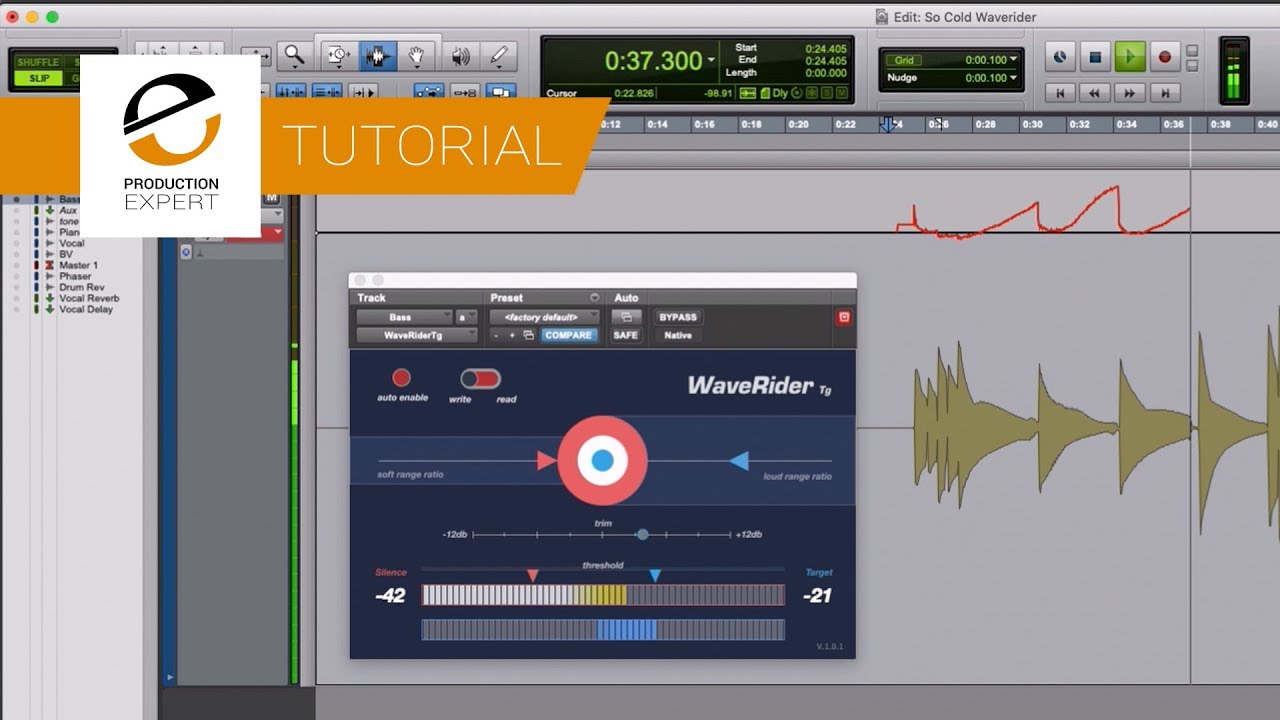Image resolution: width=1280 pixels, height=720 pixels.
Task: Start playback with the Play button
Action: tap(1130, 57)
